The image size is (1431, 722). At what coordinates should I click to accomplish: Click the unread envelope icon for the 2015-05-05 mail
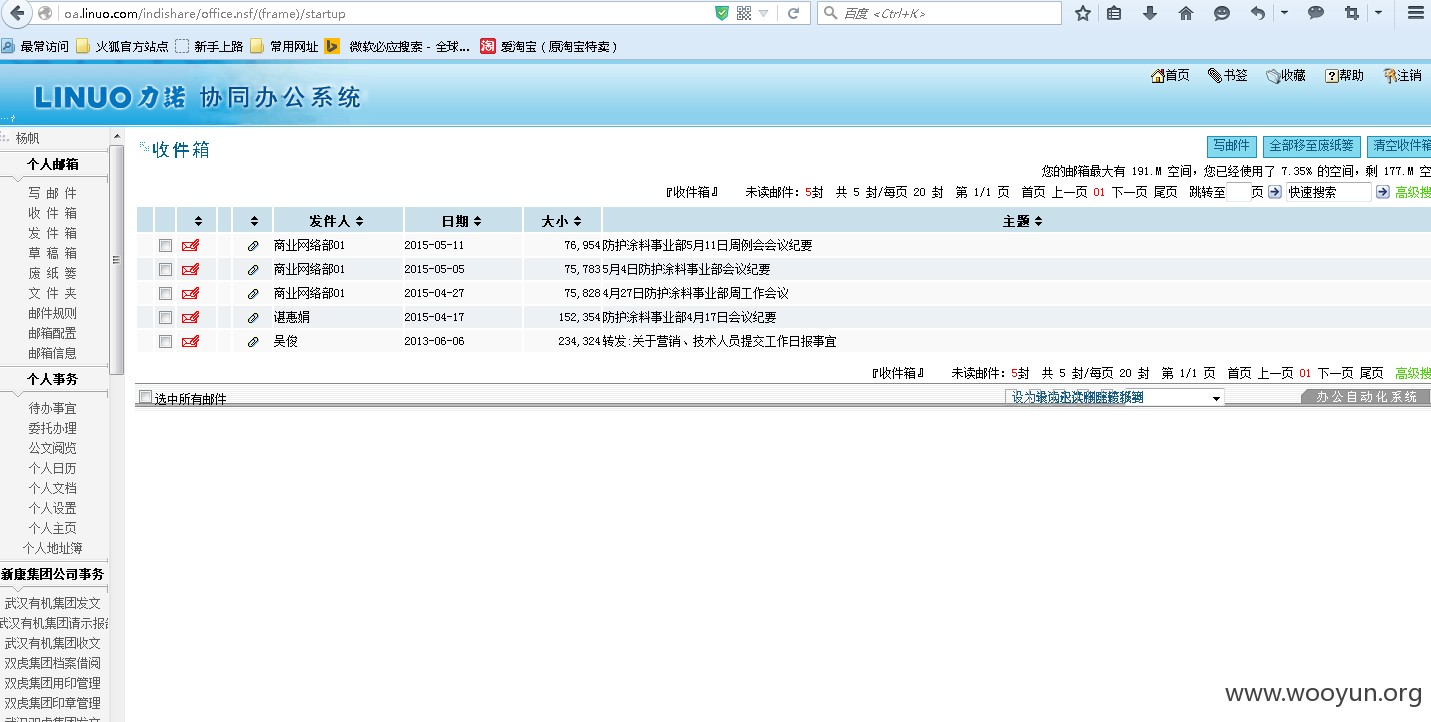tap(190, 269)
